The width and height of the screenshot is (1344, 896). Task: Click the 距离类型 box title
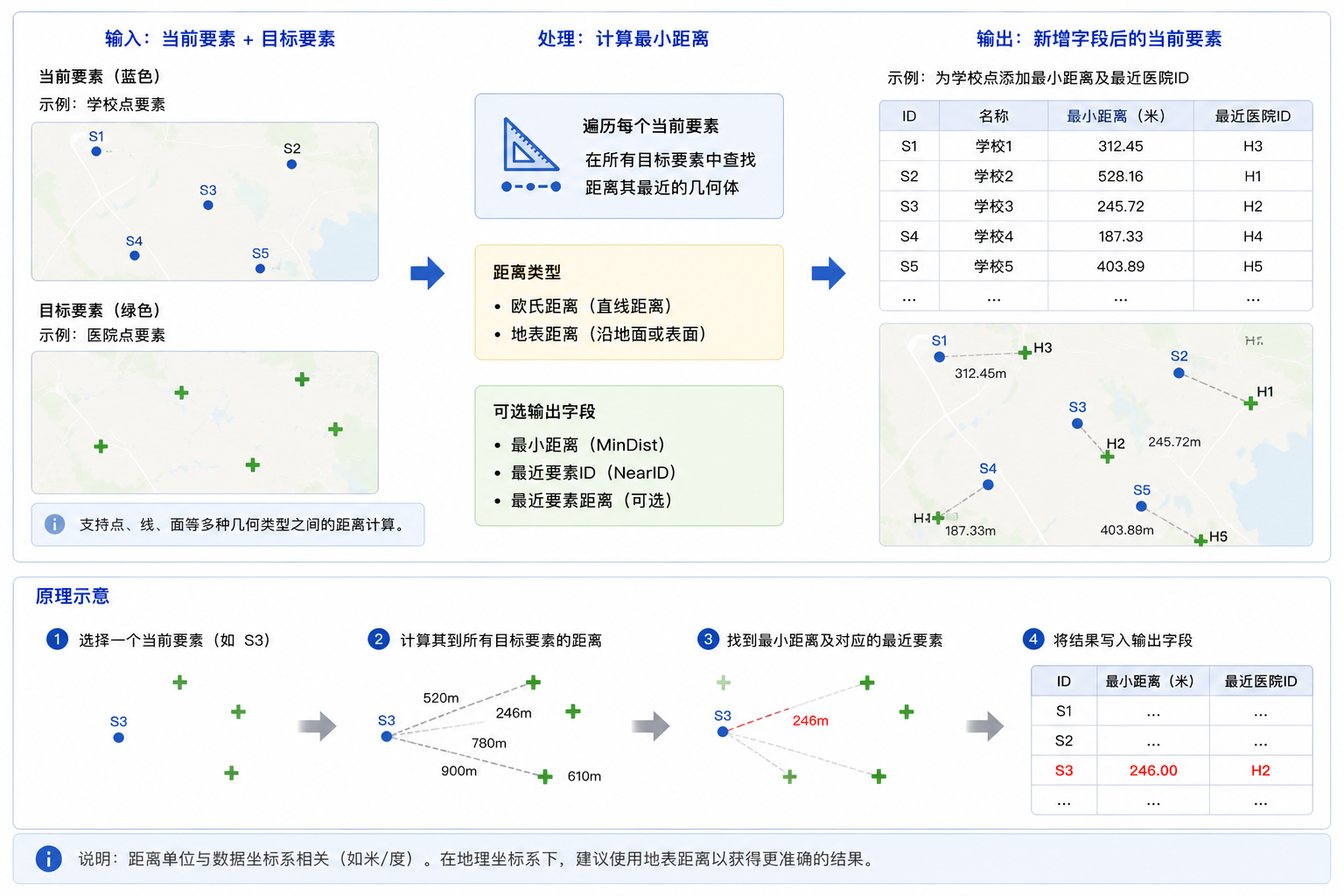click(527, 272)
